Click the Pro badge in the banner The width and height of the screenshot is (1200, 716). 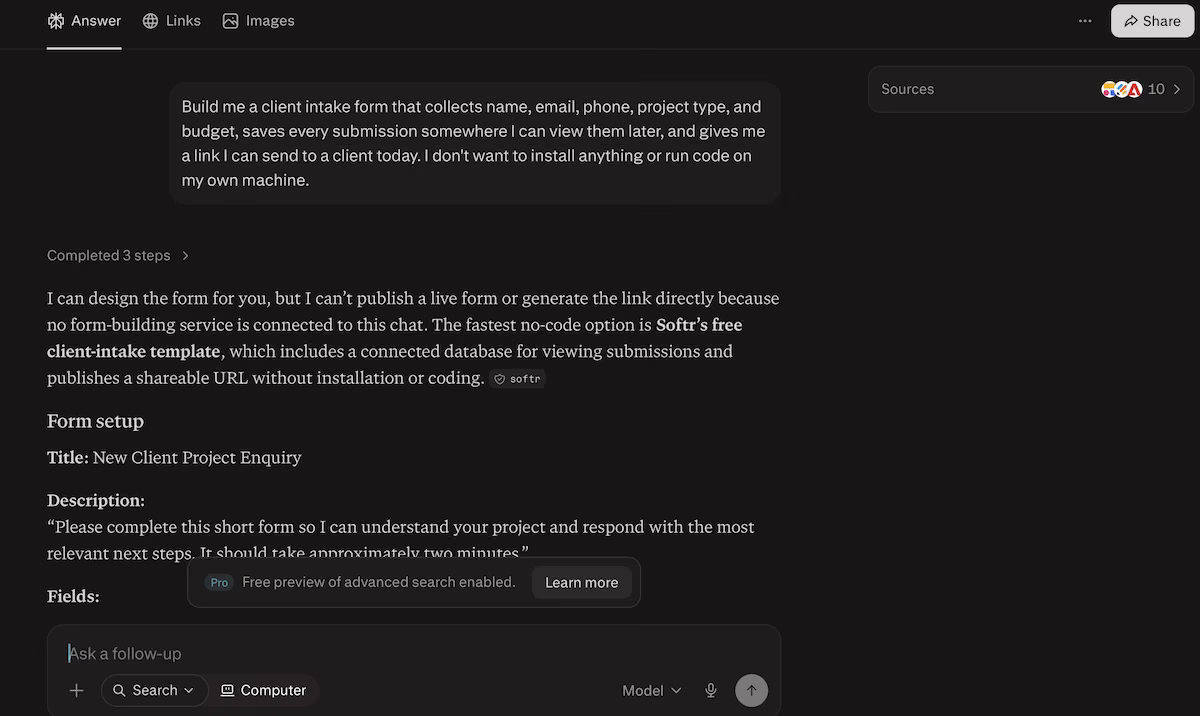coord(219,582)
